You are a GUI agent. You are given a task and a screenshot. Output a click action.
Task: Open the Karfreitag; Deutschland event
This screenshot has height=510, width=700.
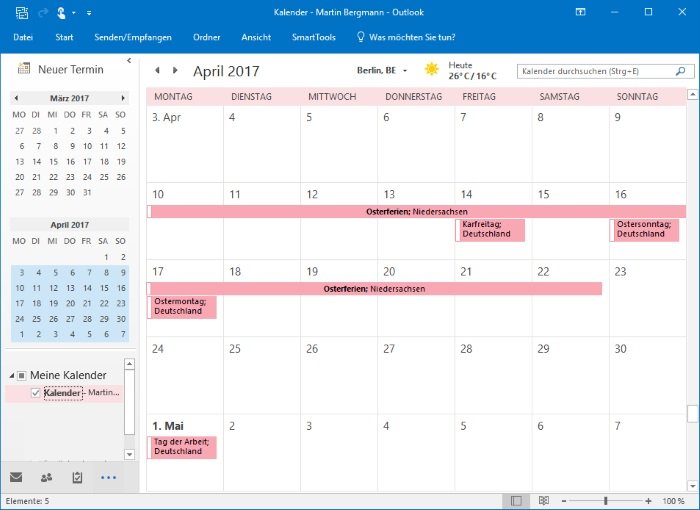pos(490,230)
